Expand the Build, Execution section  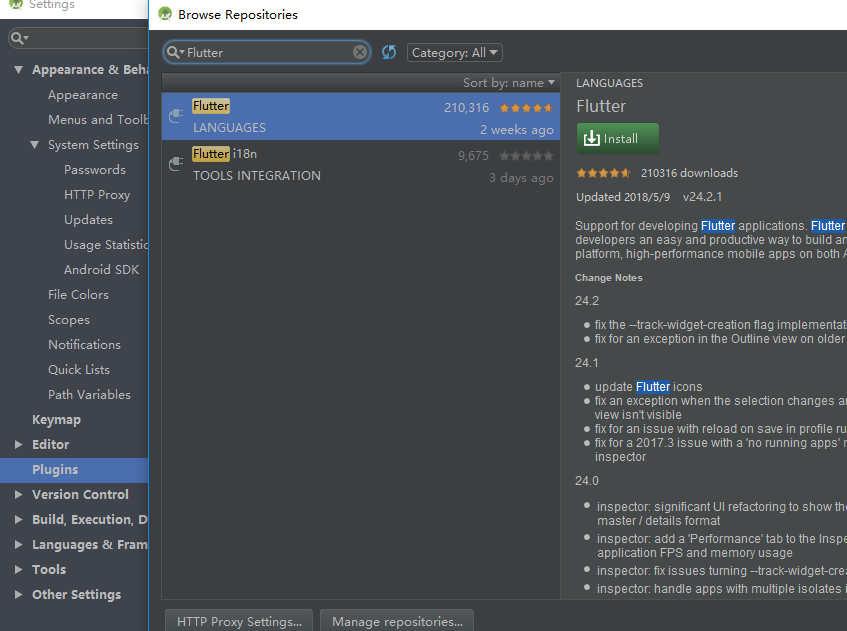(18, 519)
